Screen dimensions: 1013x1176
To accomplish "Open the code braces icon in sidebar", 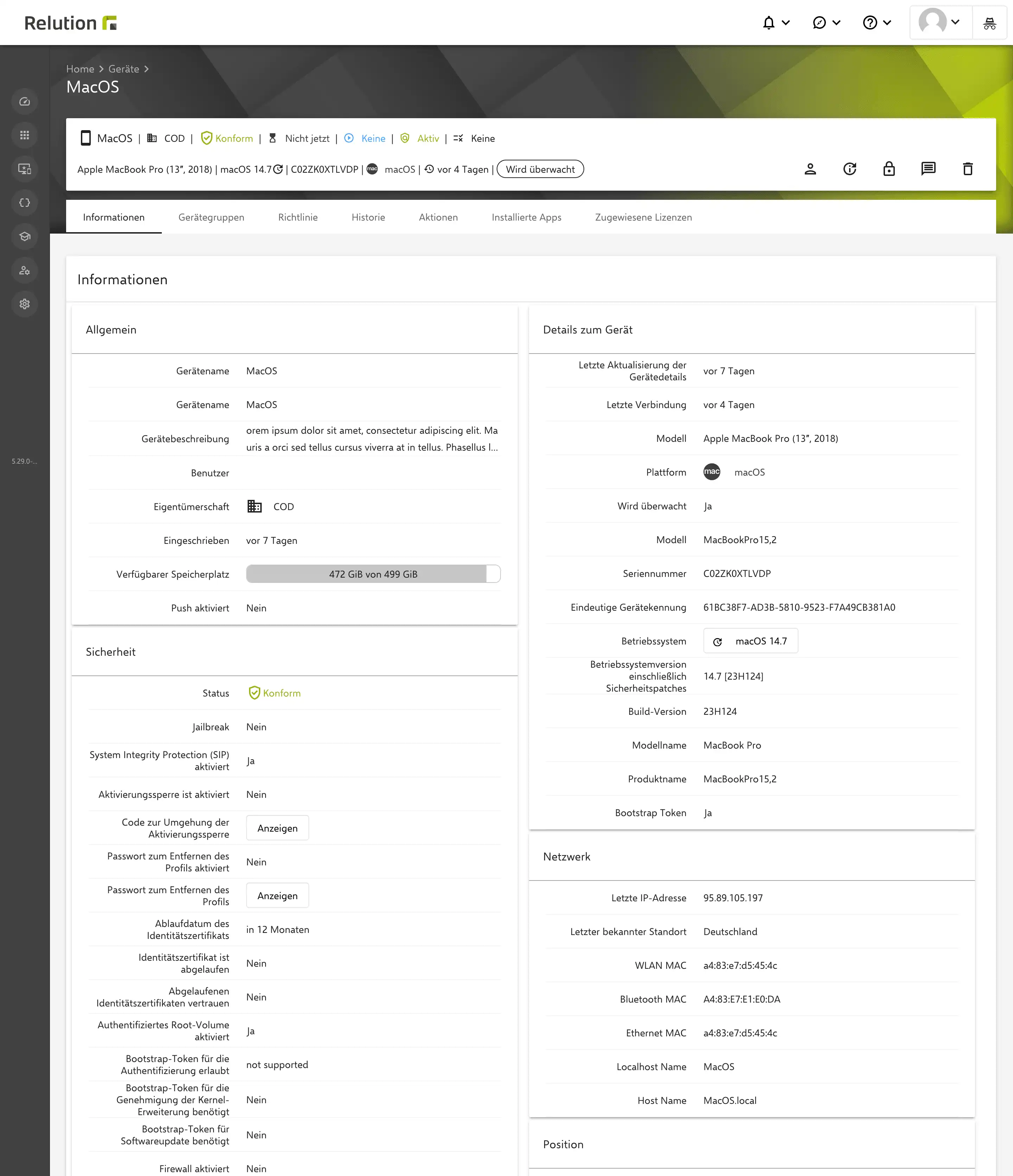I will pyautogui.click(x=24, y=203).
